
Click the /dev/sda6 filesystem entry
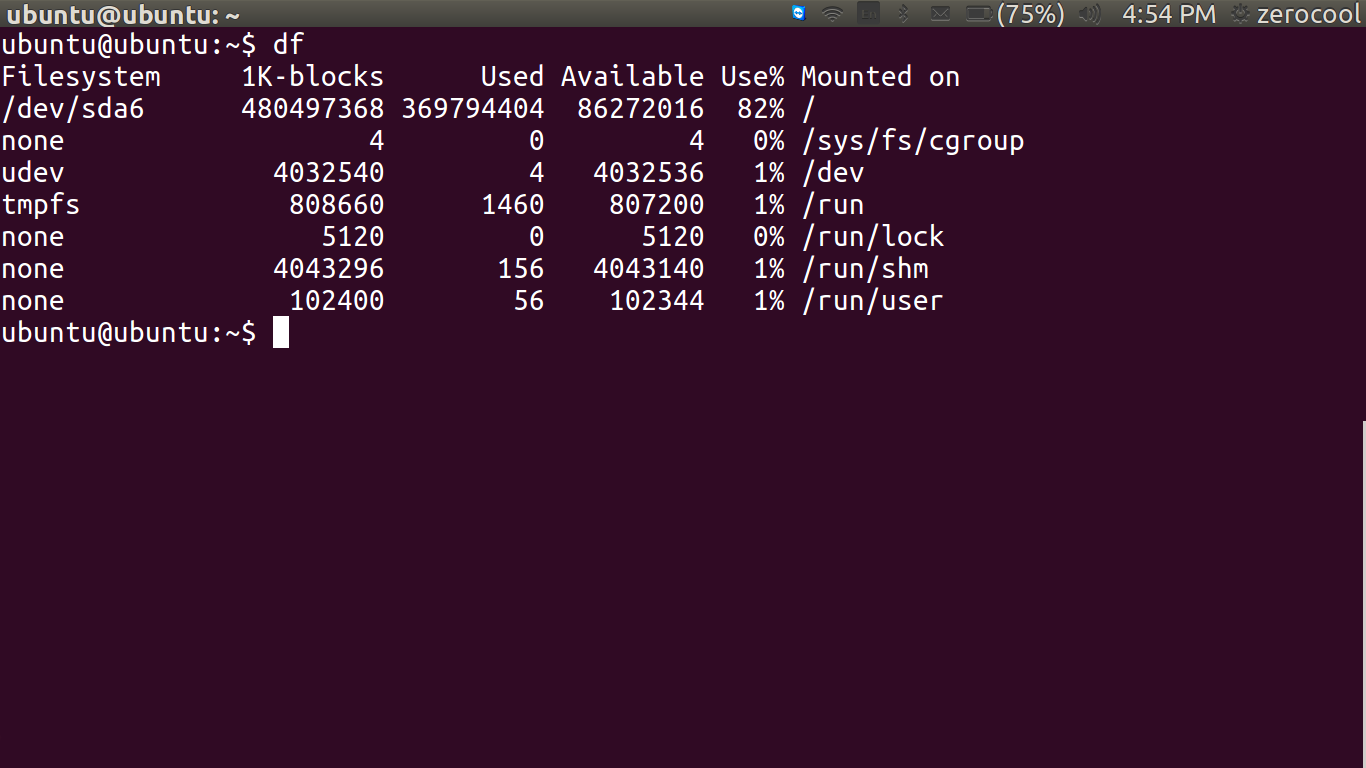coord(72,108)
